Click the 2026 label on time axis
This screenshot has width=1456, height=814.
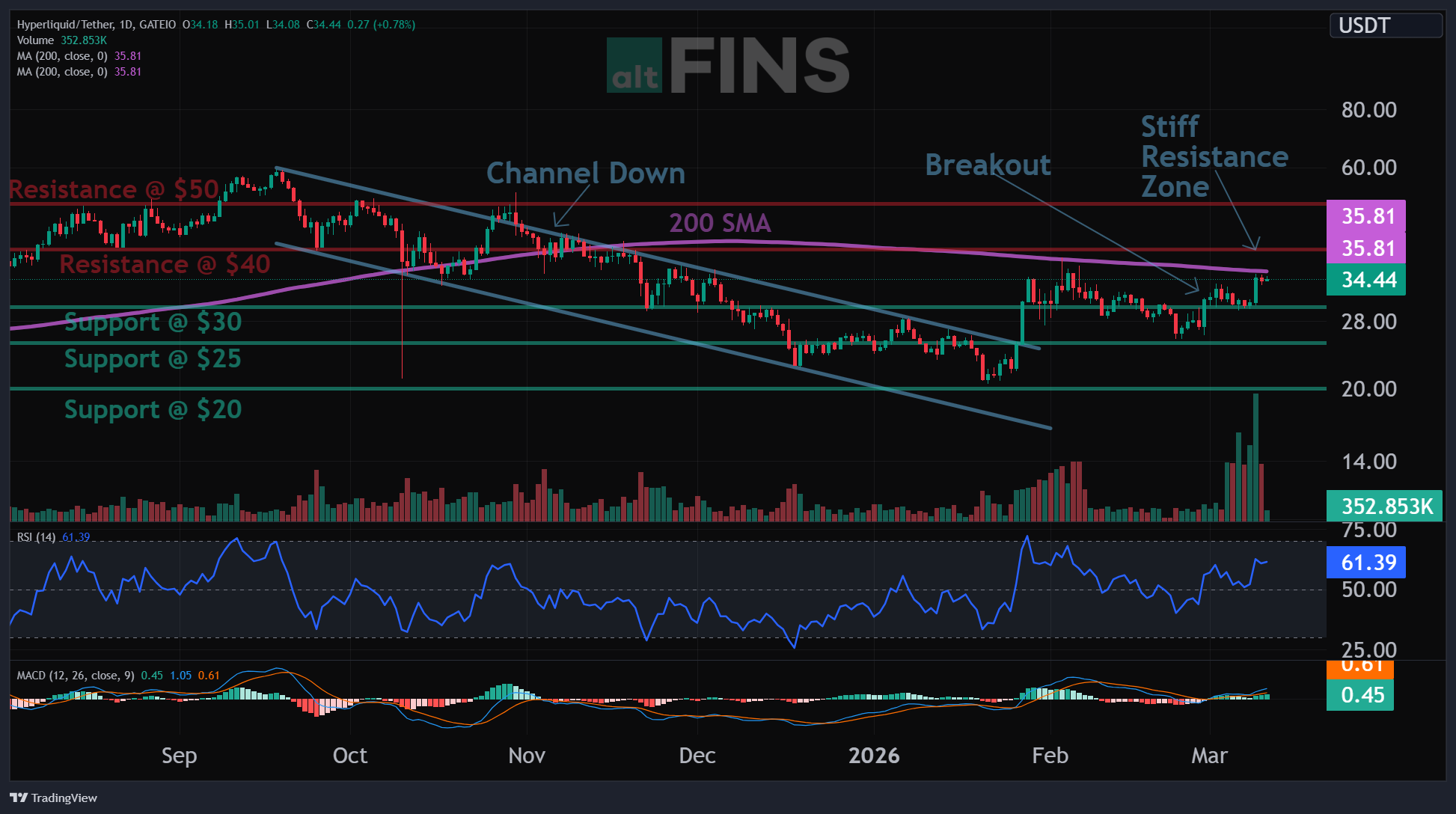click(874, 756)
